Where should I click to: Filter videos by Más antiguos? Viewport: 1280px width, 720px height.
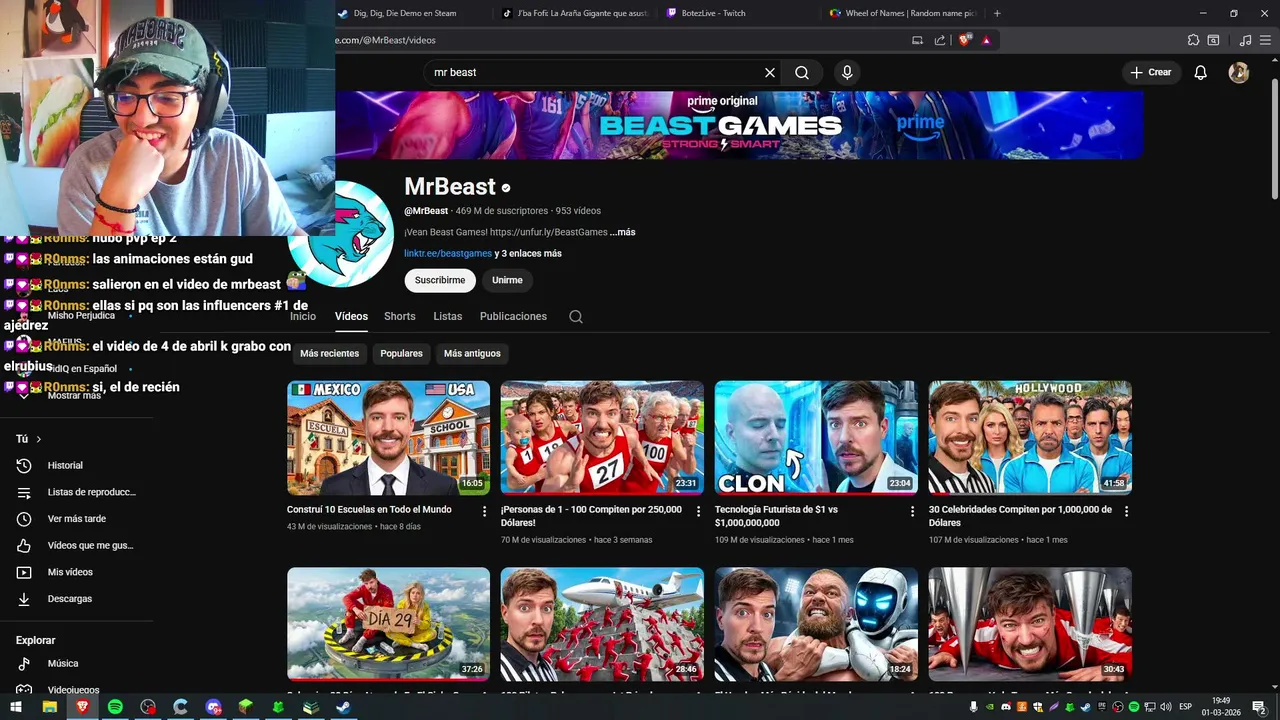click(472, 353)
